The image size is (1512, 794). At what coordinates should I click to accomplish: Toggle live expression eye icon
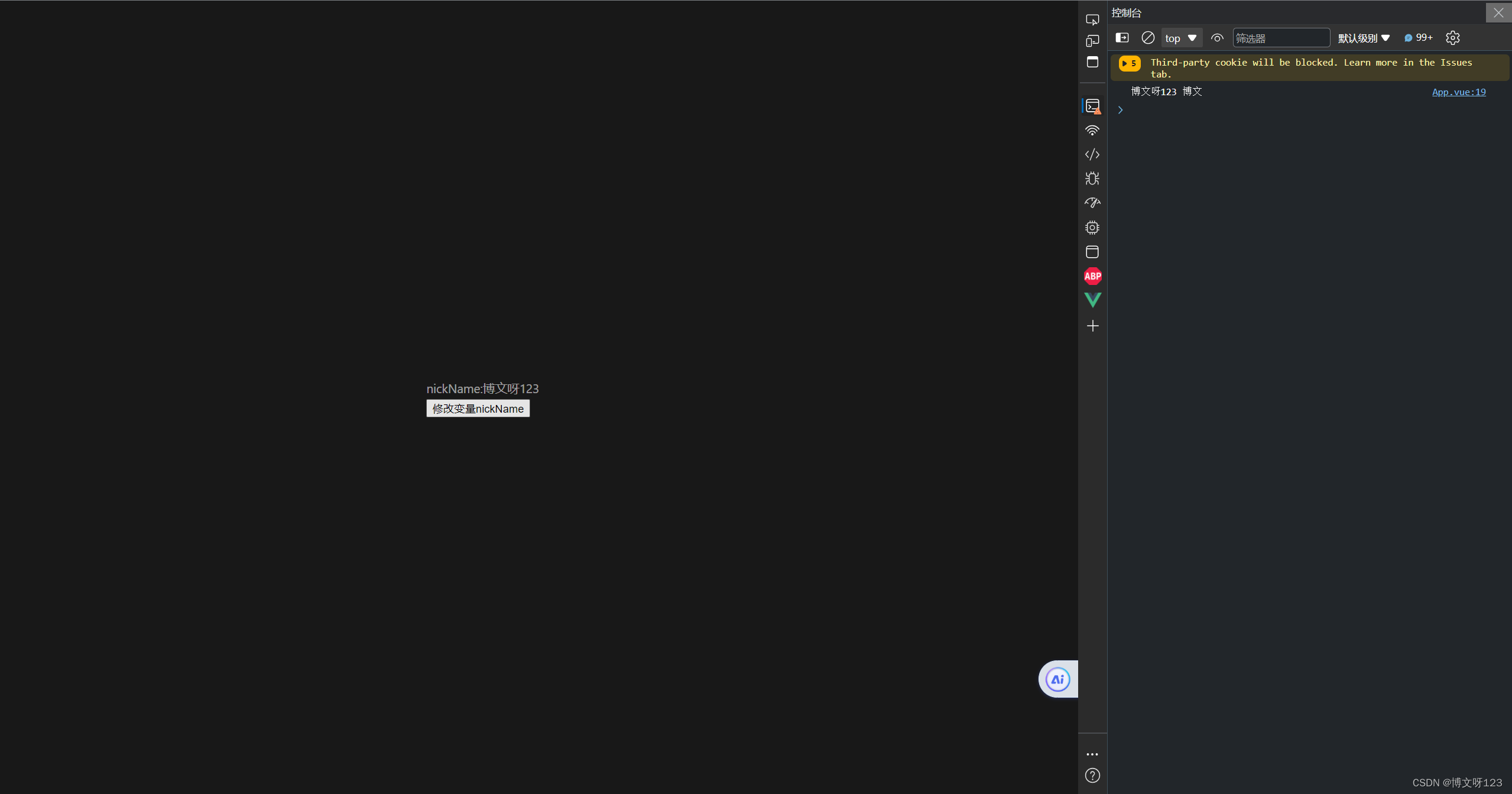1217,38
